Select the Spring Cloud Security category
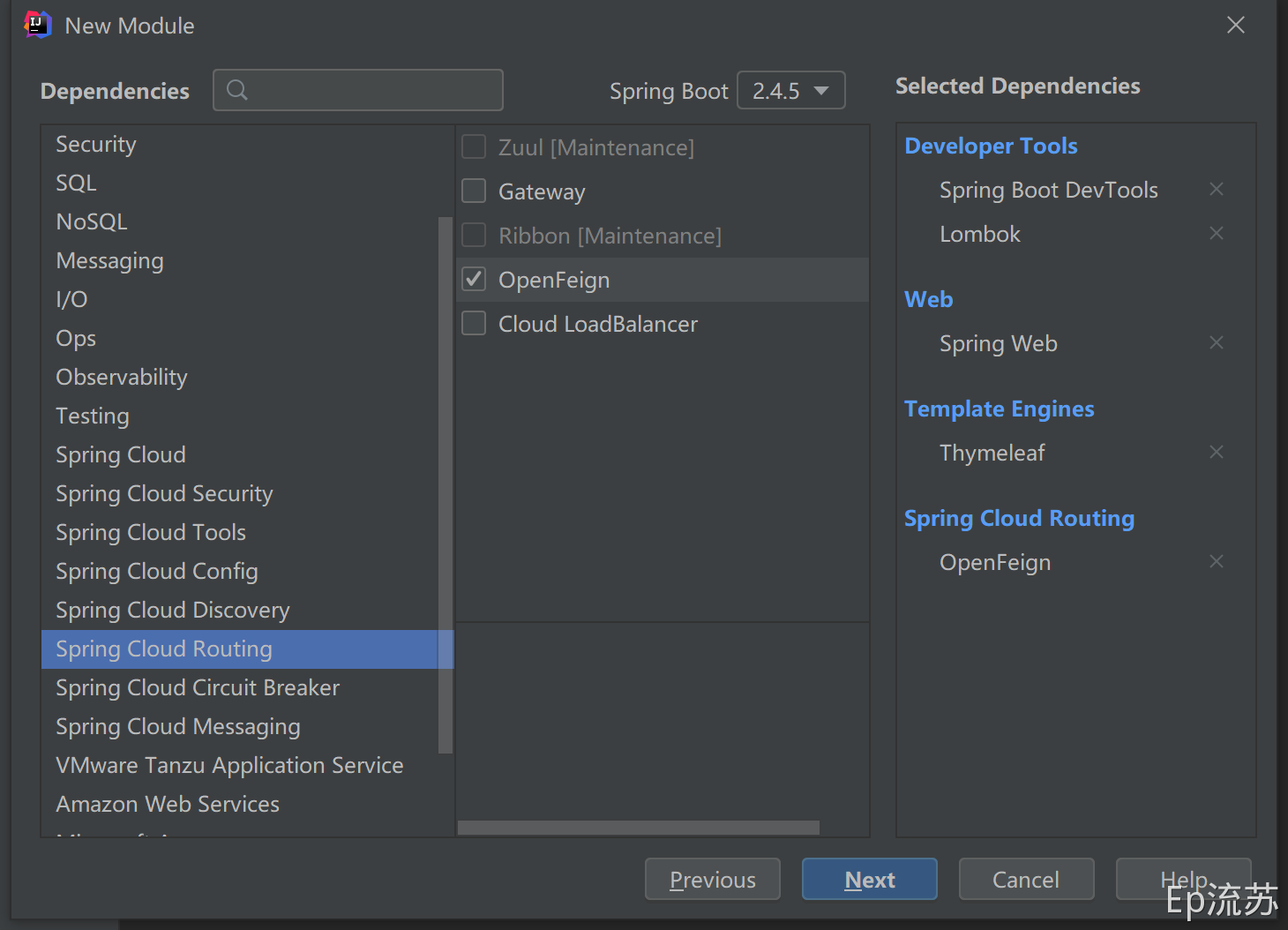The image size is (1288, 930). point(240,494)
